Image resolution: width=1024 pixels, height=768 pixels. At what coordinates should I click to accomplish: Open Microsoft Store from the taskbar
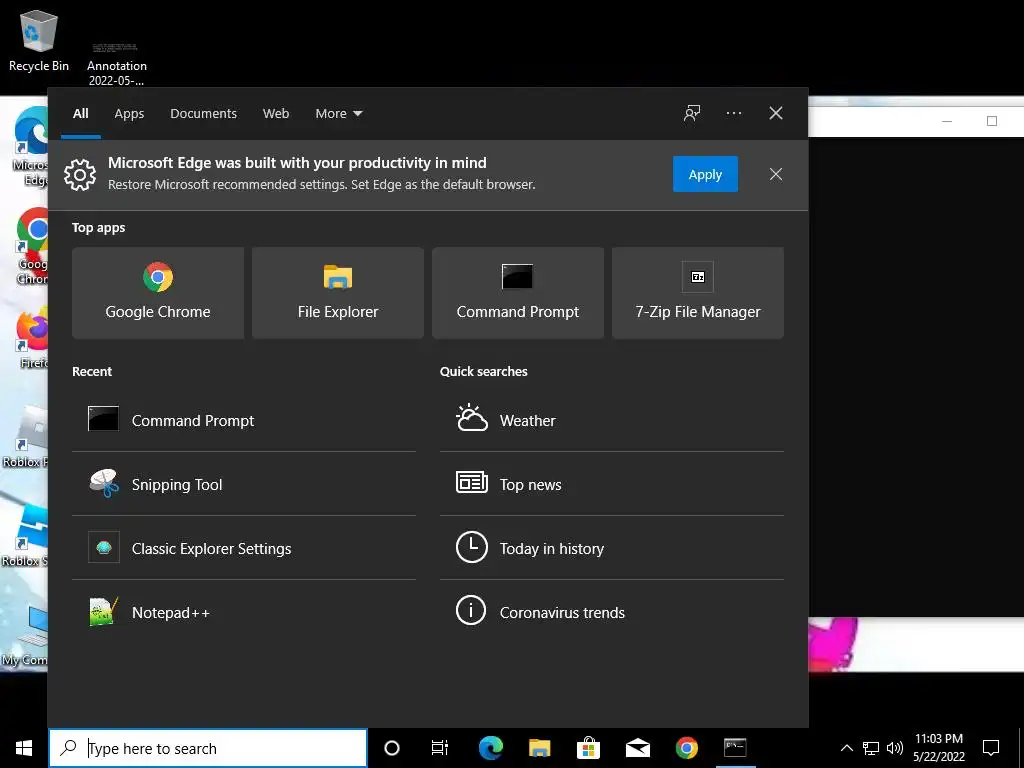click(x=588, y=748)
